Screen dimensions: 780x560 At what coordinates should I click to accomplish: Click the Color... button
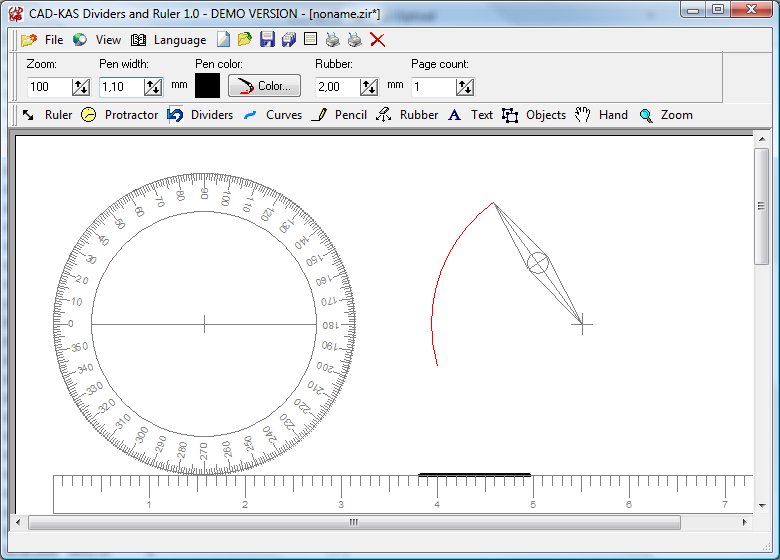pyautogui.click(x=265, y=86)
